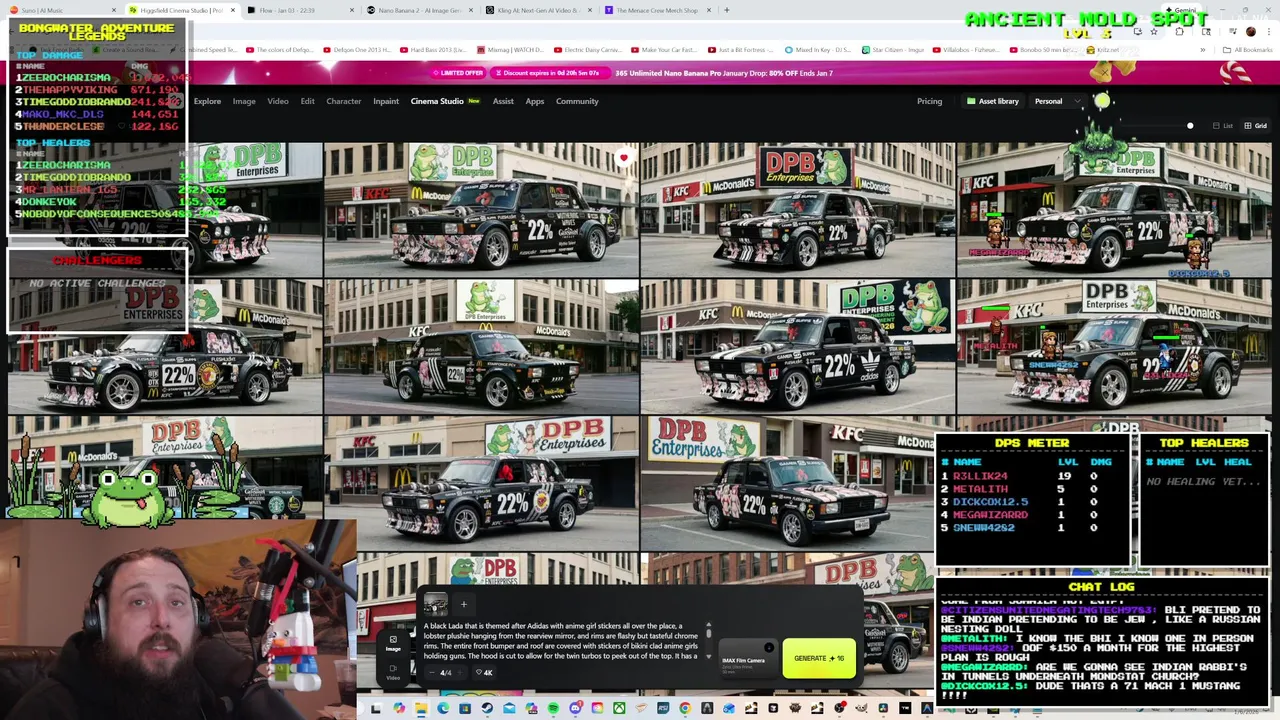Screen dimensions: 1280x720
Task: Click the GENERATE button
Action: click(819, 658)
